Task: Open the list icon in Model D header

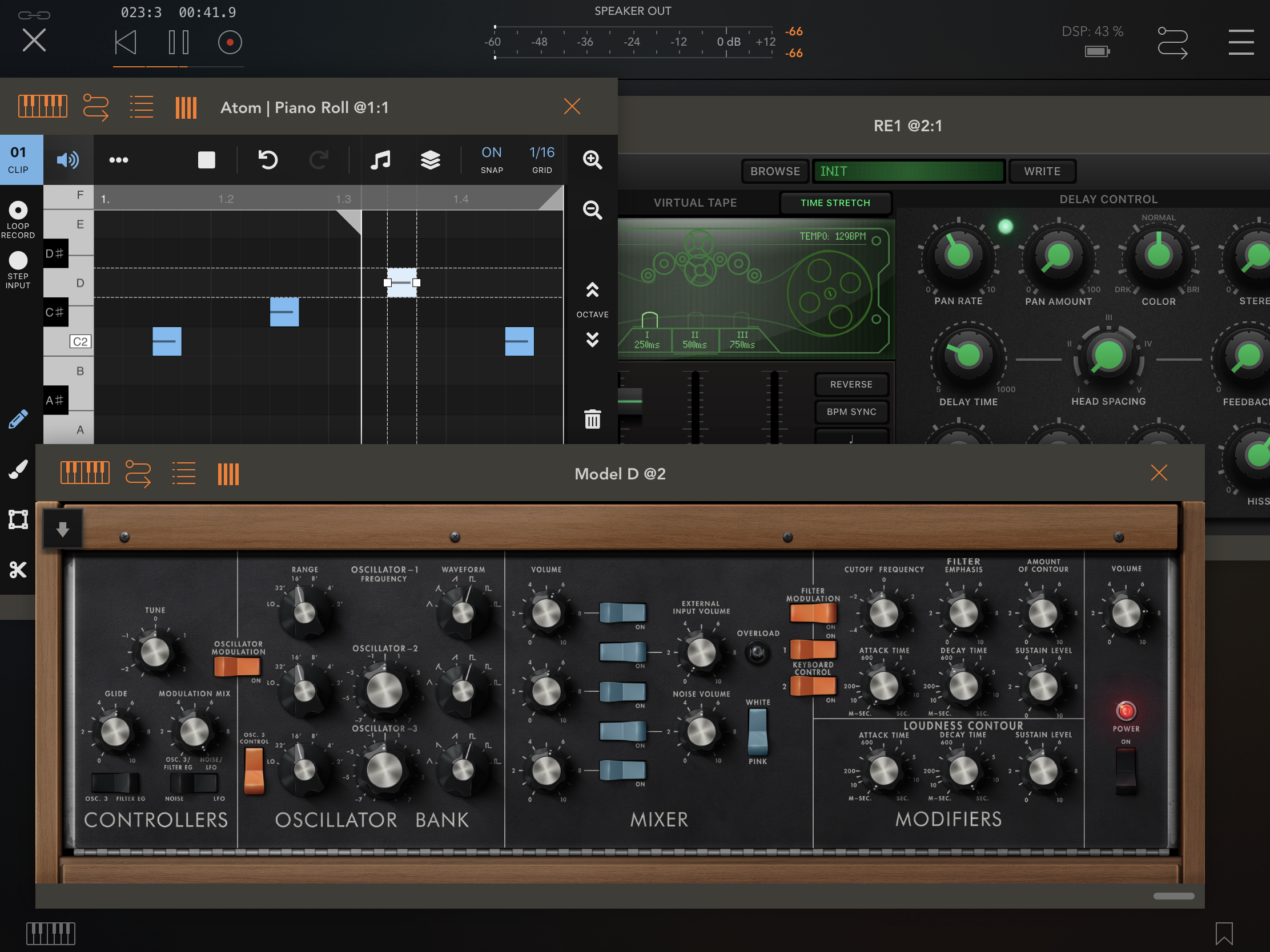Action: [184, 473]
